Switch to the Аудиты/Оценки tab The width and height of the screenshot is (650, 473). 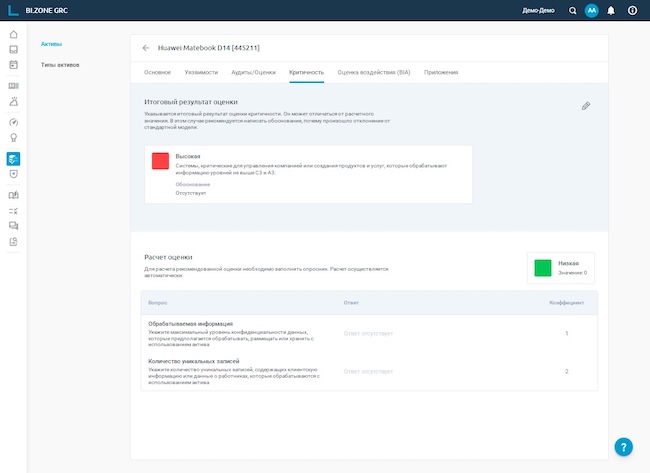tap(253, 72)
